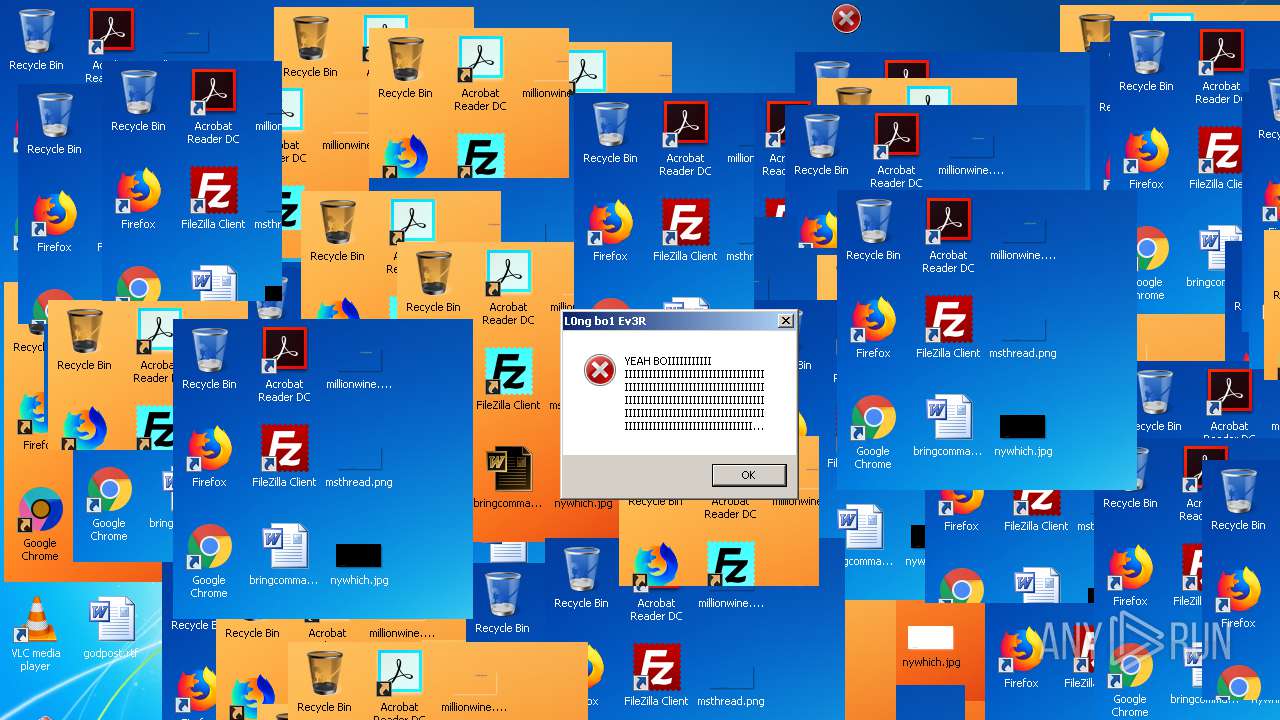Screen dimensions: 1280x720
Task: Click the L0ng bo1 Ev3R title bar text
Action: pyautogui.click(x=605, y=321)
